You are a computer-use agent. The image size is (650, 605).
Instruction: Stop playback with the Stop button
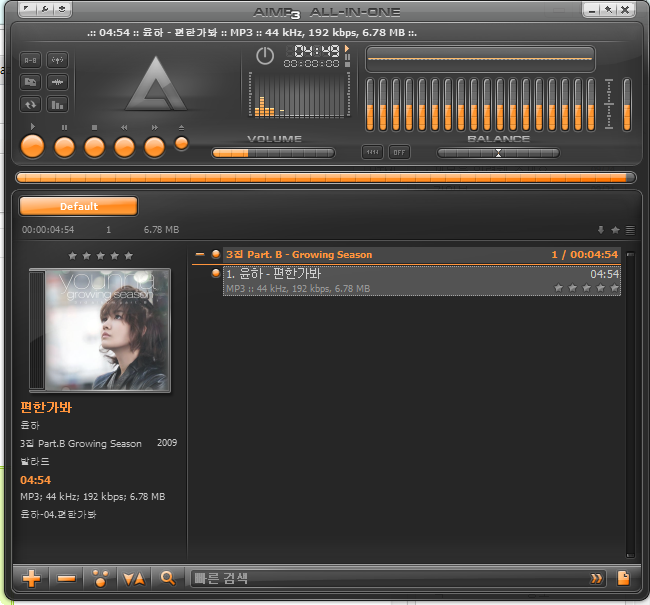tap(95, 147)
